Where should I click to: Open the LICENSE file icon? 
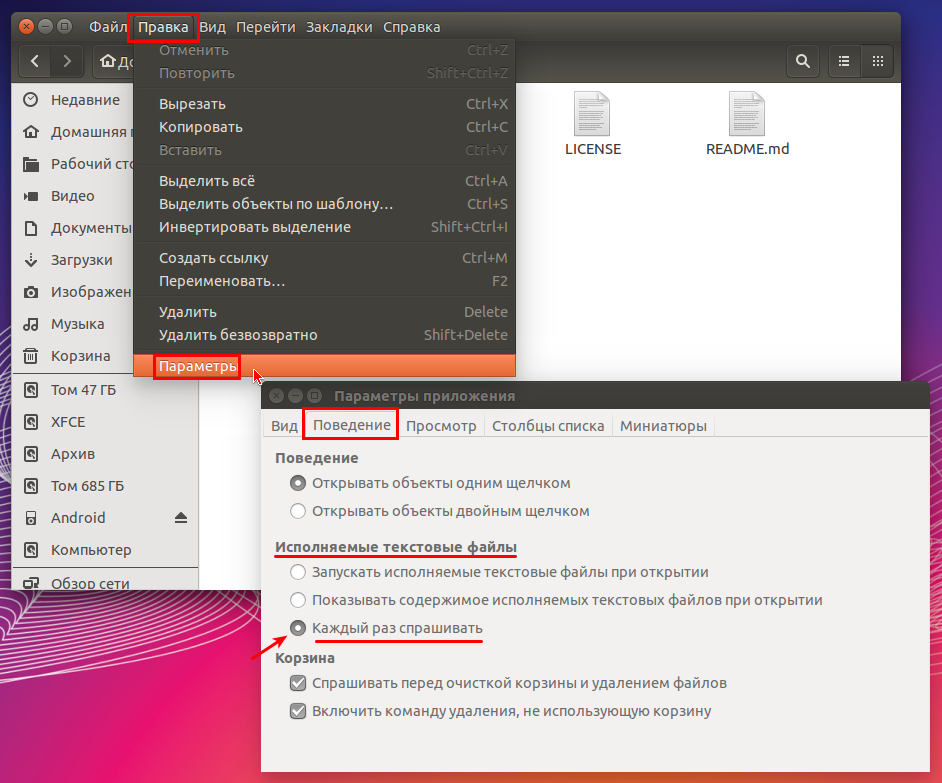(592, 114)
